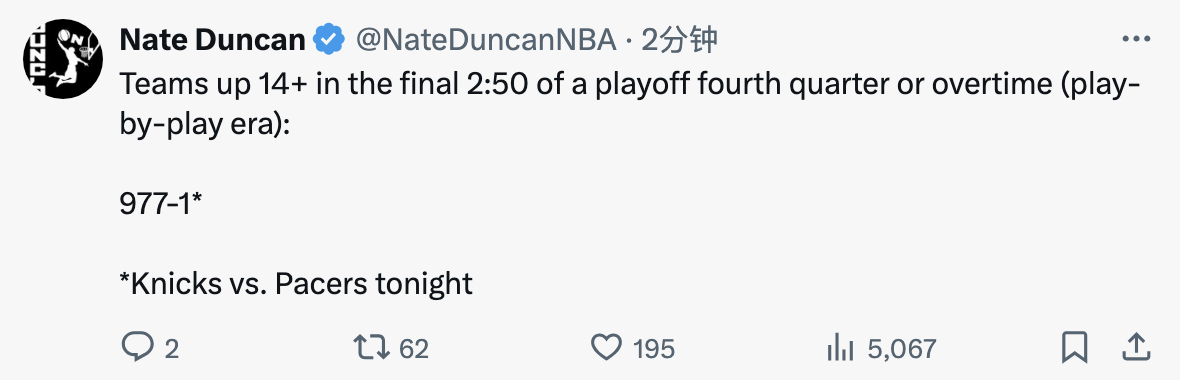Open Nate Duncan's profile avatar picture

pyautogui.click(x=63, y=59)
